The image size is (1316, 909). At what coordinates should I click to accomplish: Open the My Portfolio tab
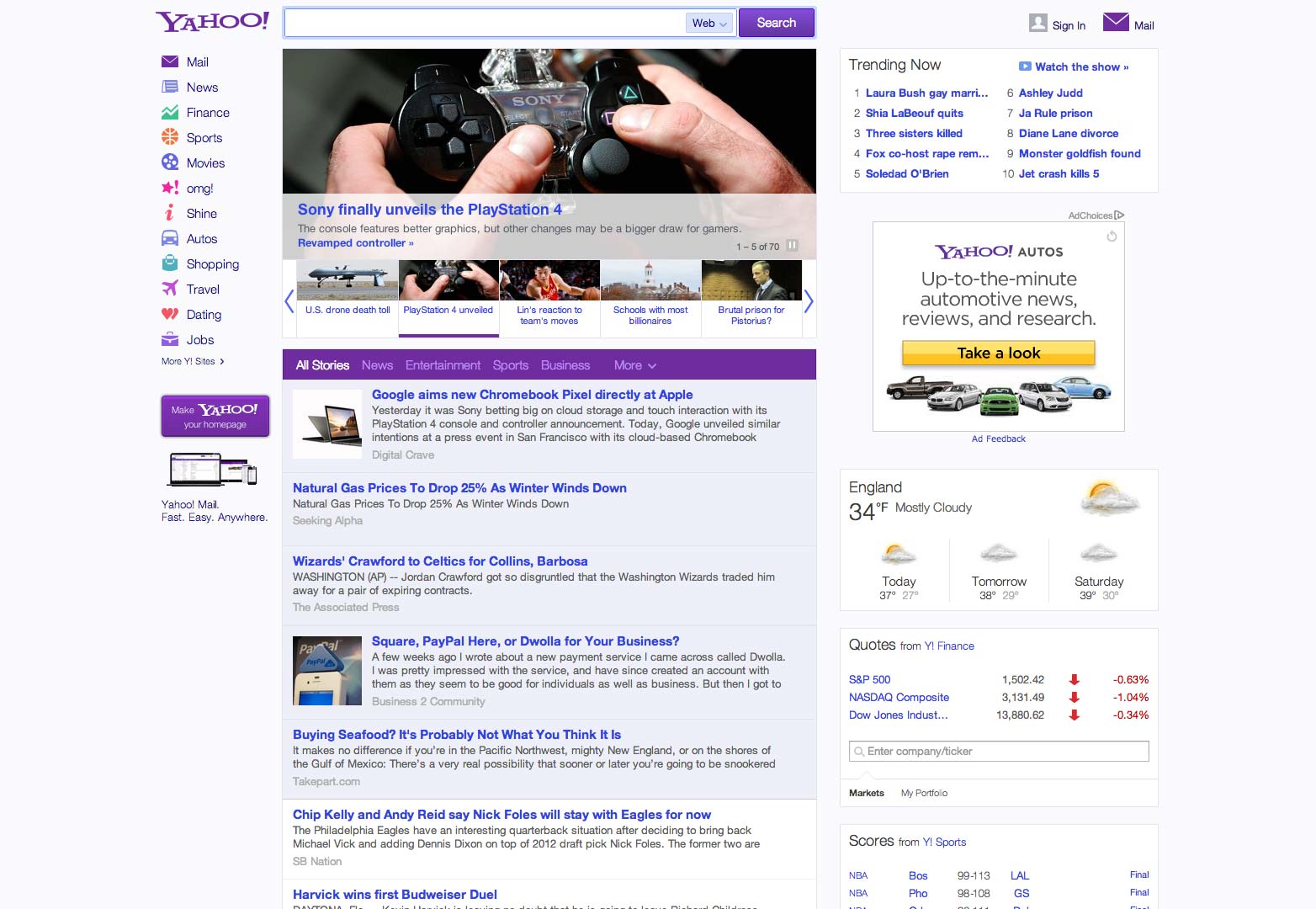pos(924,793)
